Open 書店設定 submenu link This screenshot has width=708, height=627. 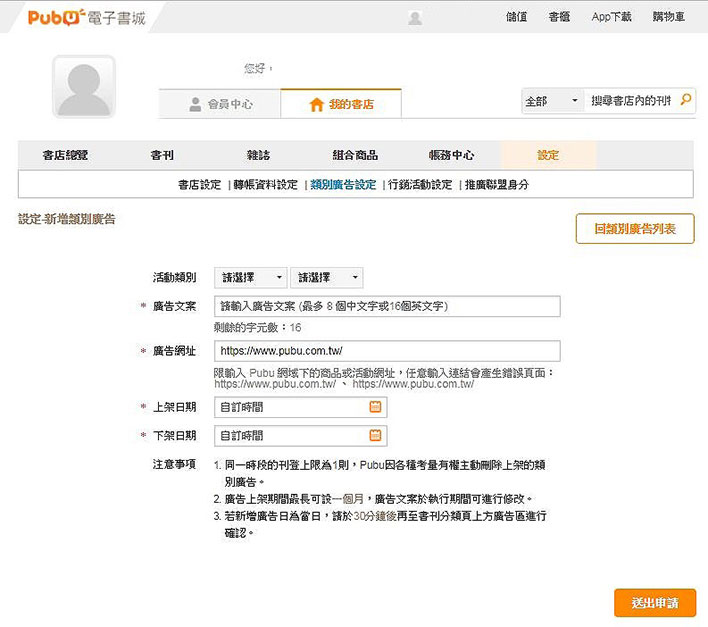click(200, 185)
